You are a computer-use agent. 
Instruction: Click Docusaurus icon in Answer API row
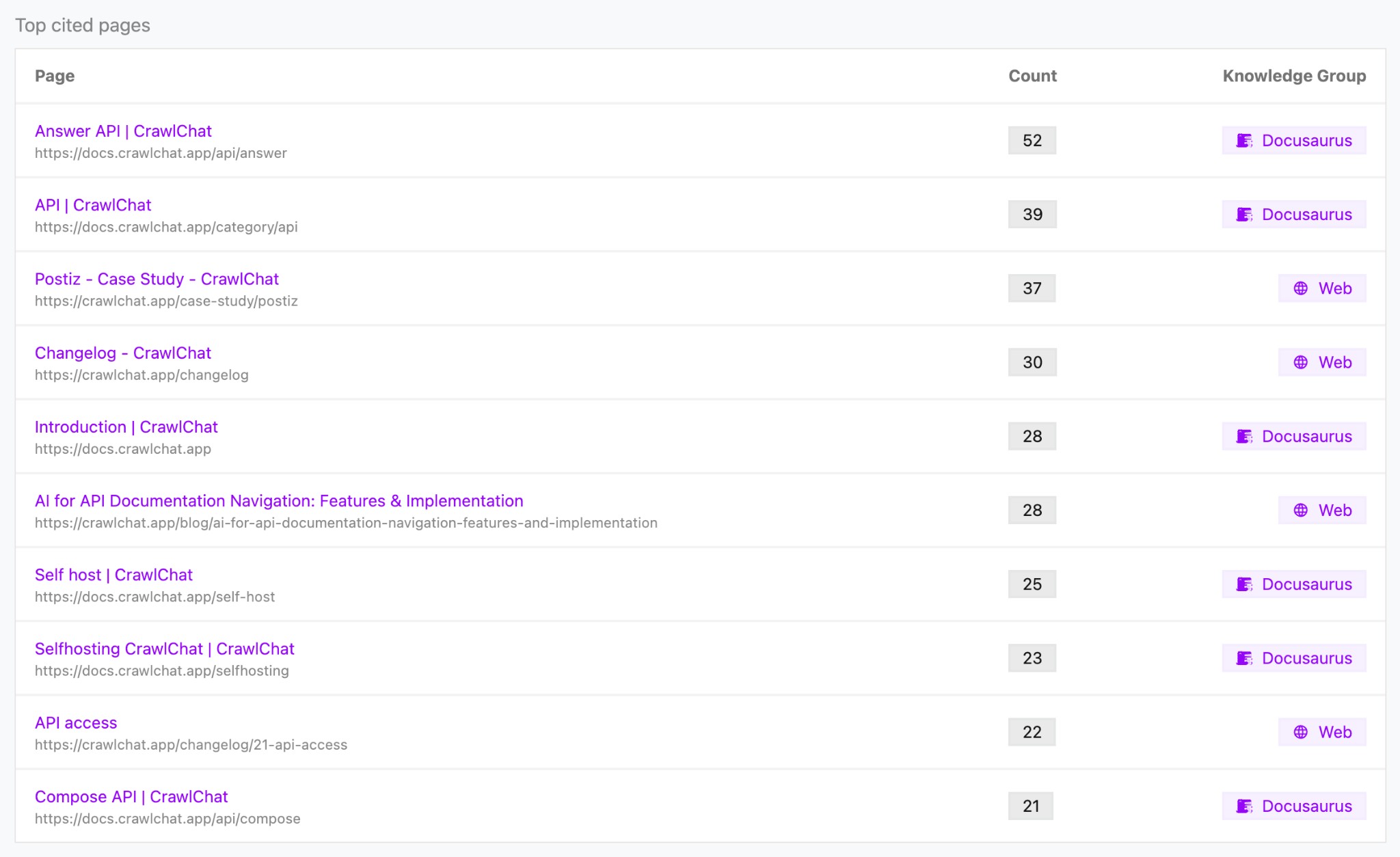pos(1244,141)
